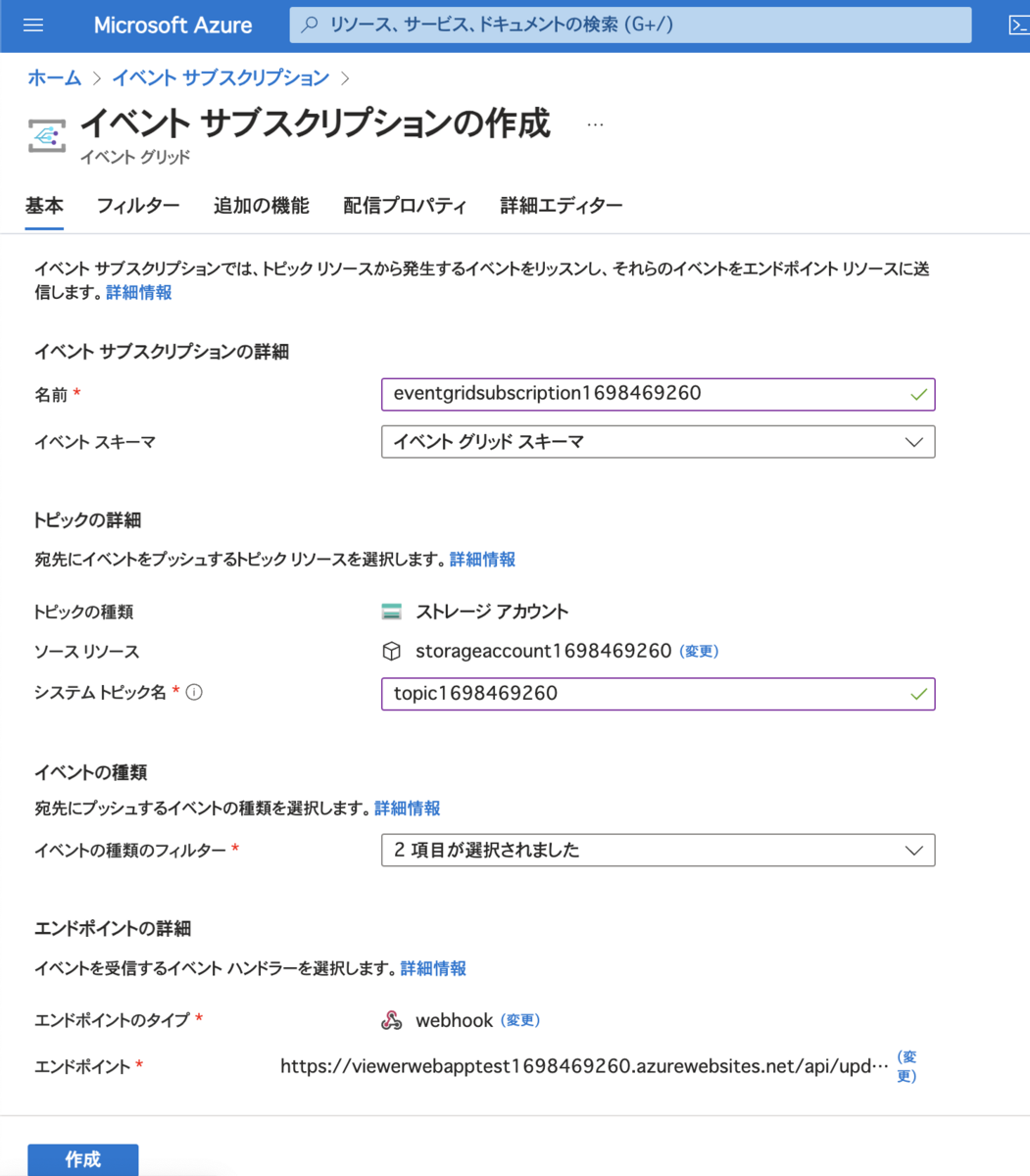Select the 詳細エディター tab
This screenshot has height=1176, width=1030.
pos(561,206)
